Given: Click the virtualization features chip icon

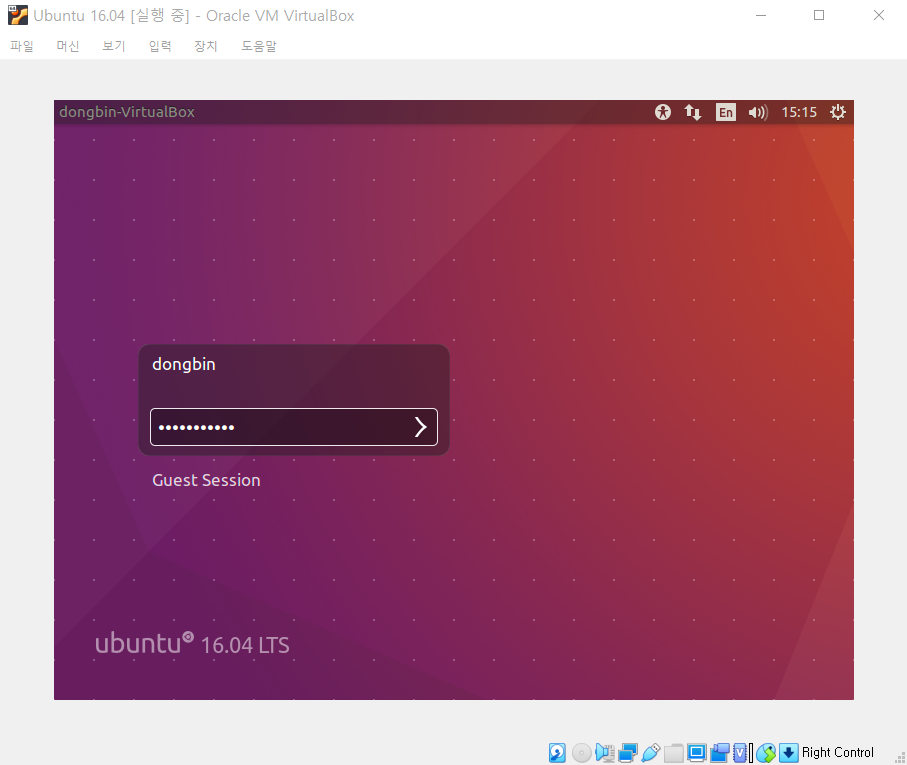Looking at the screenshot, I should (740, 752).
